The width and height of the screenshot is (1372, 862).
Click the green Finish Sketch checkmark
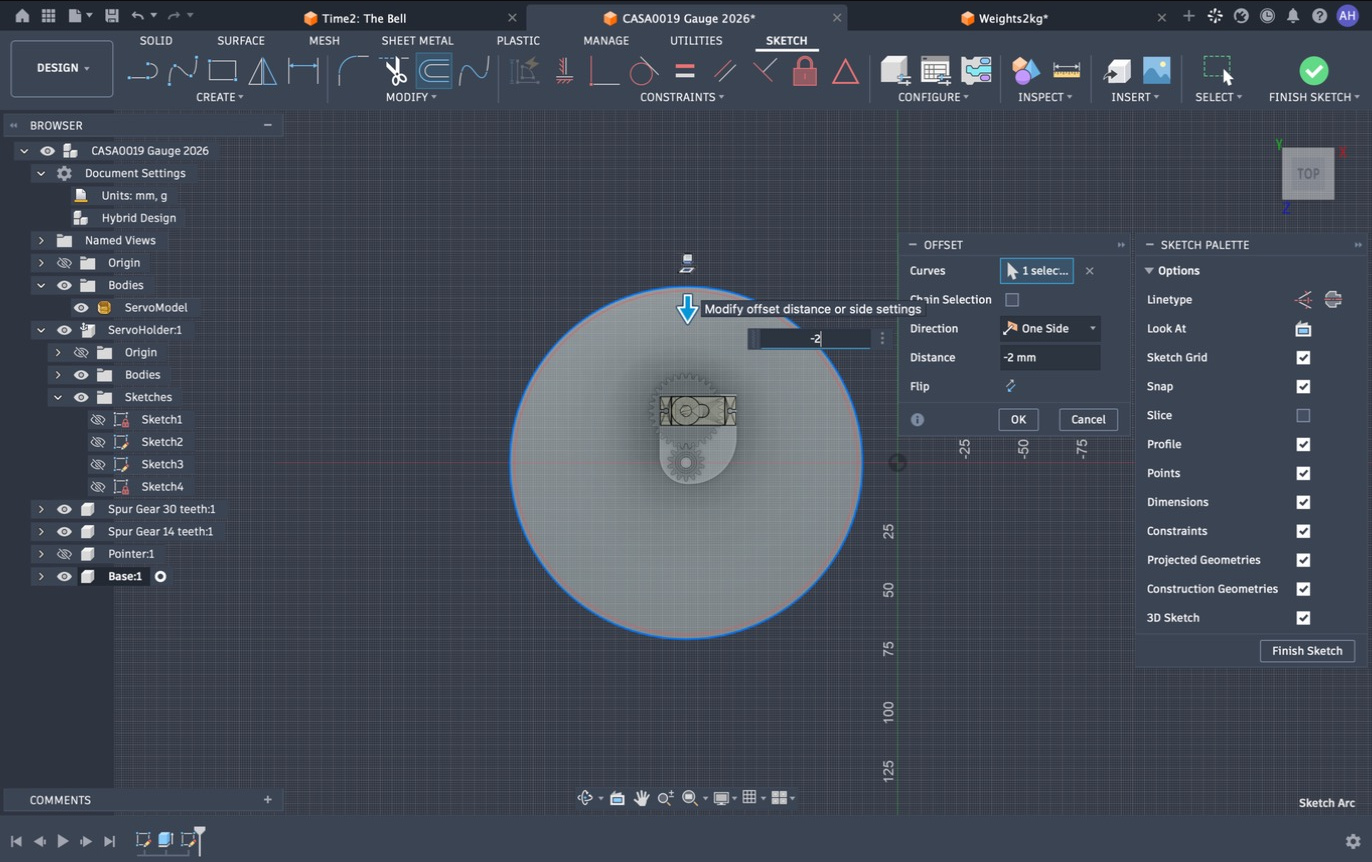(1314, 70)
